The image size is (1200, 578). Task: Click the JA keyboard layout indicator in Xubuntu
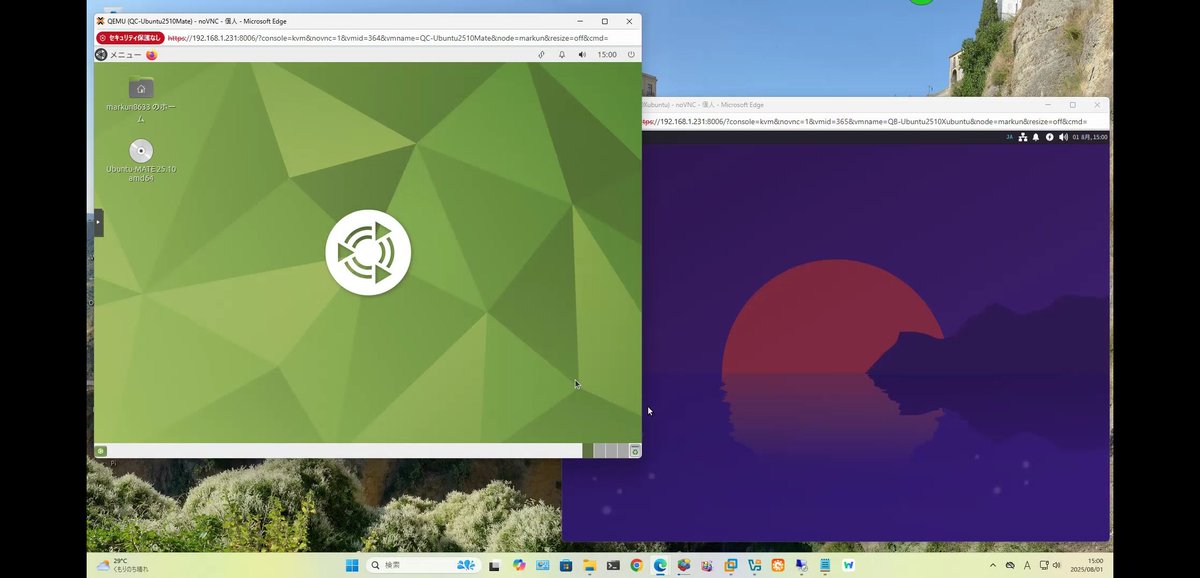coord(1010,137)
